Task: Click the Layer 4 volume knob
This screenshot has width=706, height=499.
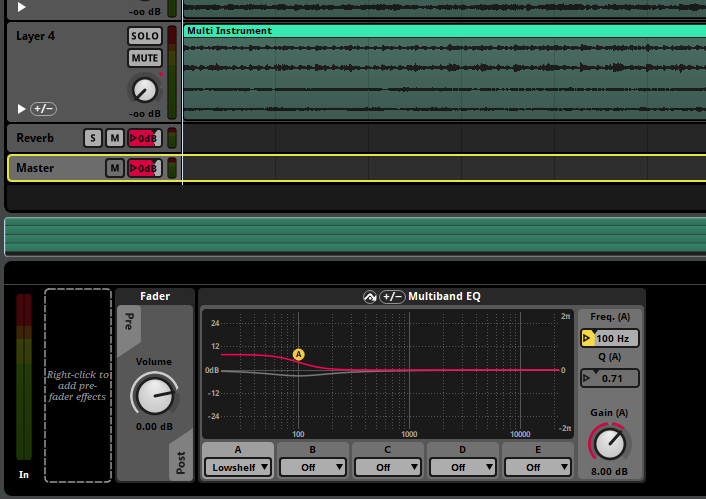Action: (x=144, y=91)
